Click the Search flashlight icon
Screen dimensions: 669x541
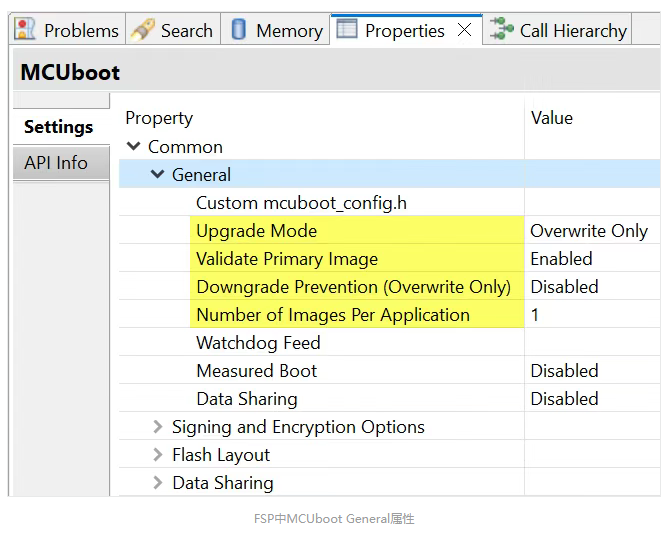tap(143, 30)
